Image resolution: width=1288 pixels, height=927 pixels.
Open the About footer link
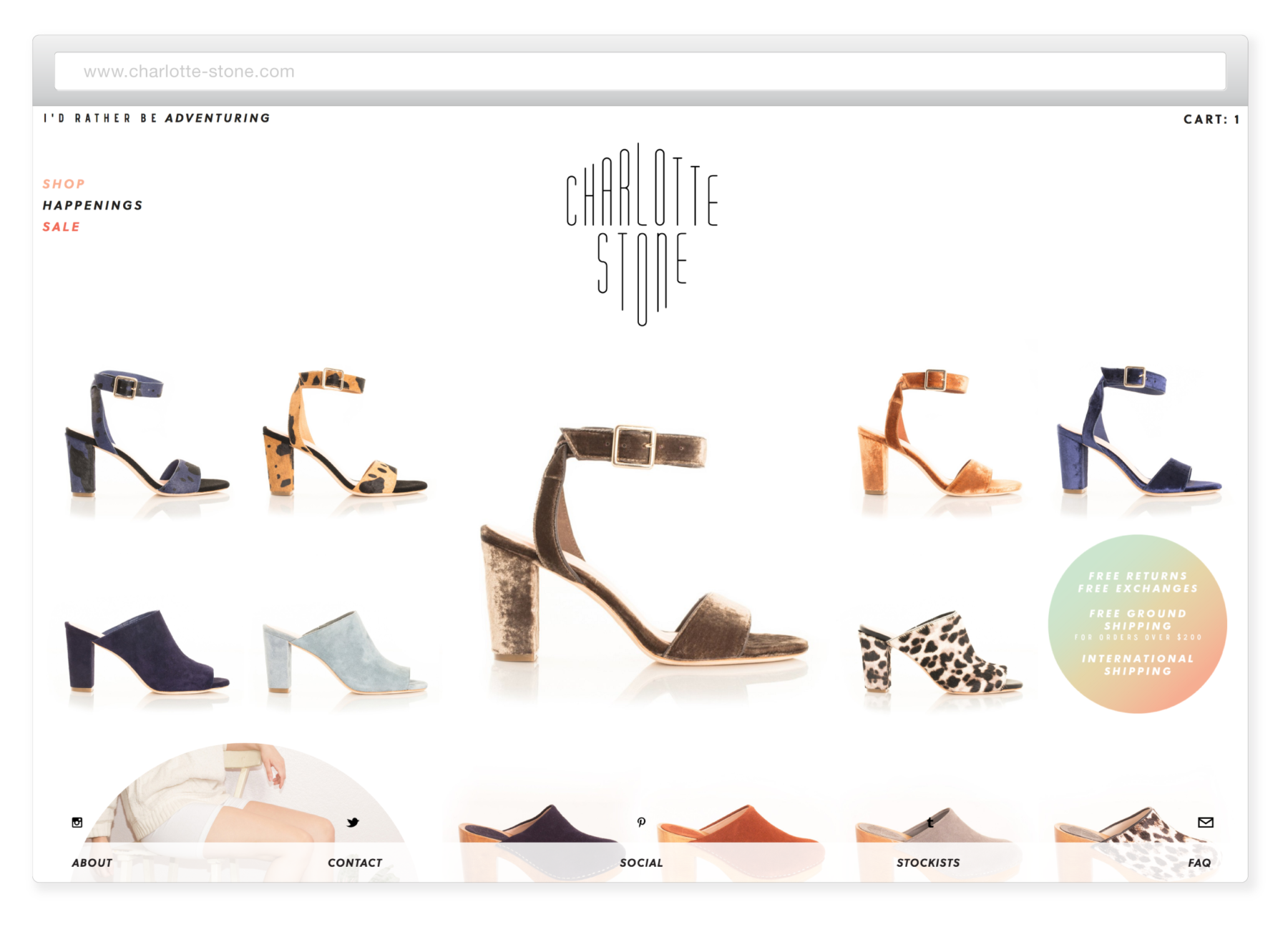point(92,863)
